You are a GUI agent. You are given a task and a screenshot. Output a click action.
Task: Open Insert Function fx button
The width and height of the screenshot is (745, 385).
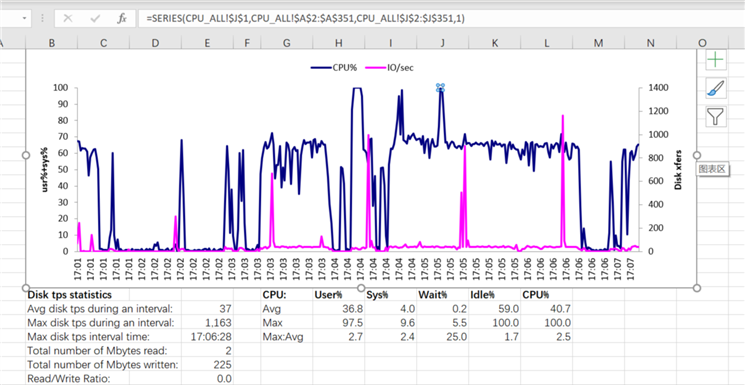122,19
